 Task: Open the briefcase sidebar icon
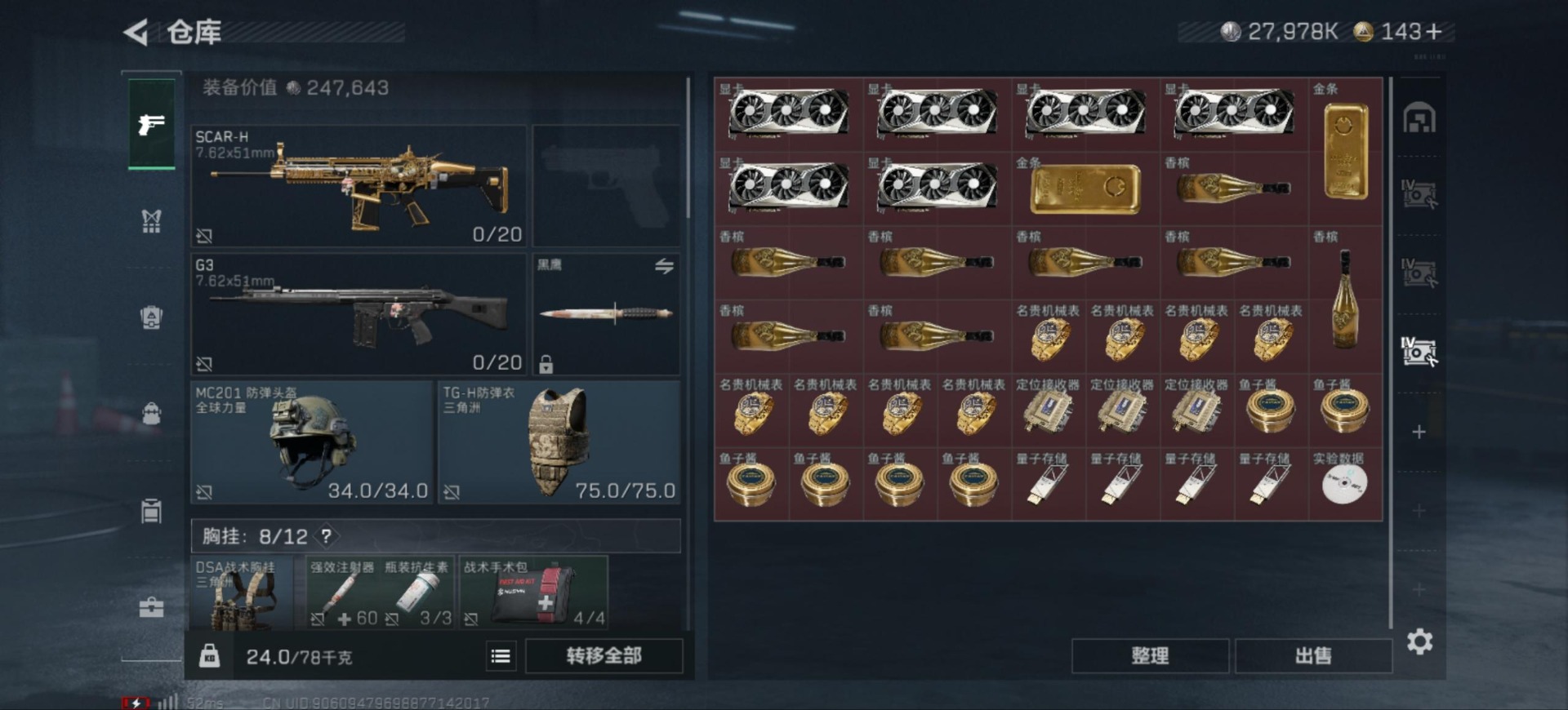coord(151,607)
